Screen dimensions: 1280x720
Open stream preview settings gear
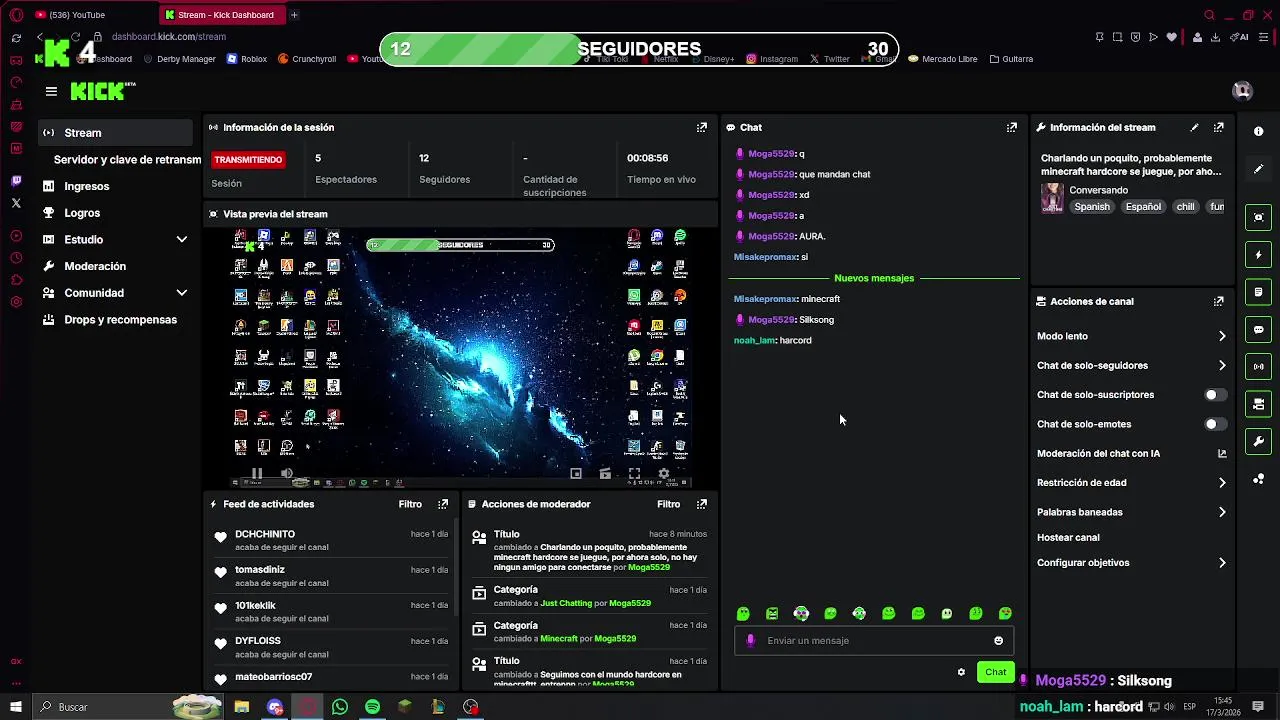click(x=663, y=474)
